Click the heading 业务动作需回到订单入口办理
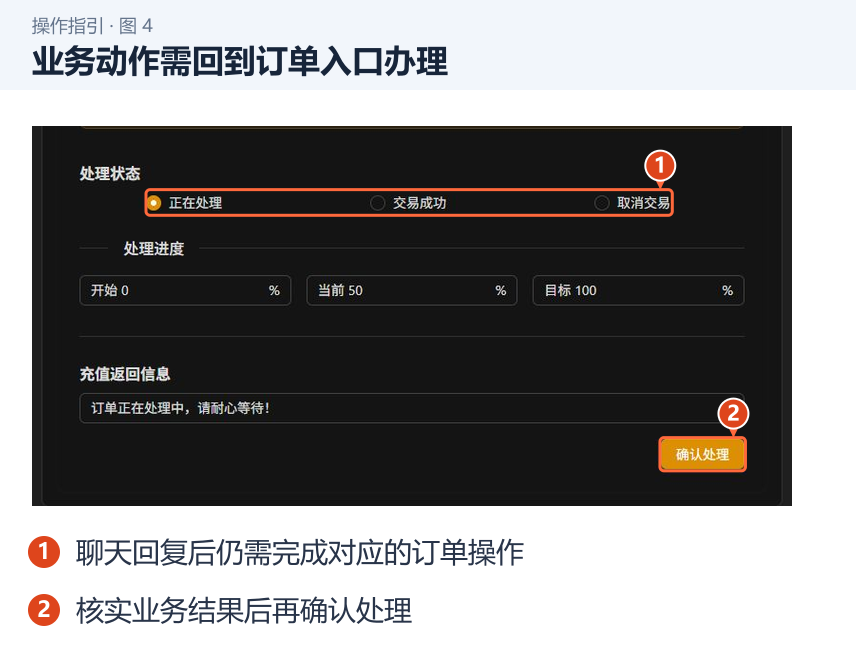 tap(240, 61)
